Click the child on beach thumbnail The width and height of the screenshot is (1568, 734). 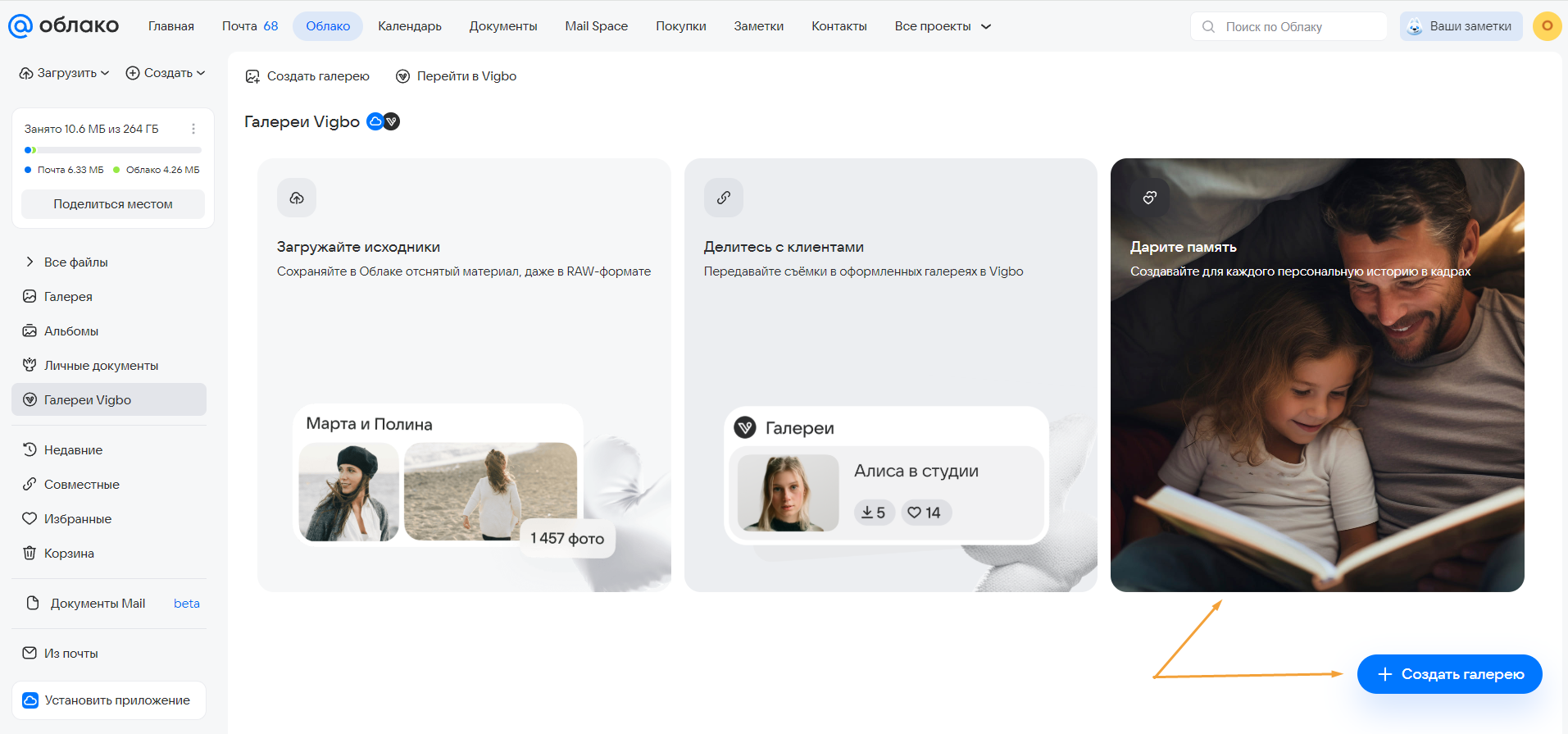(x=490, y=492)
